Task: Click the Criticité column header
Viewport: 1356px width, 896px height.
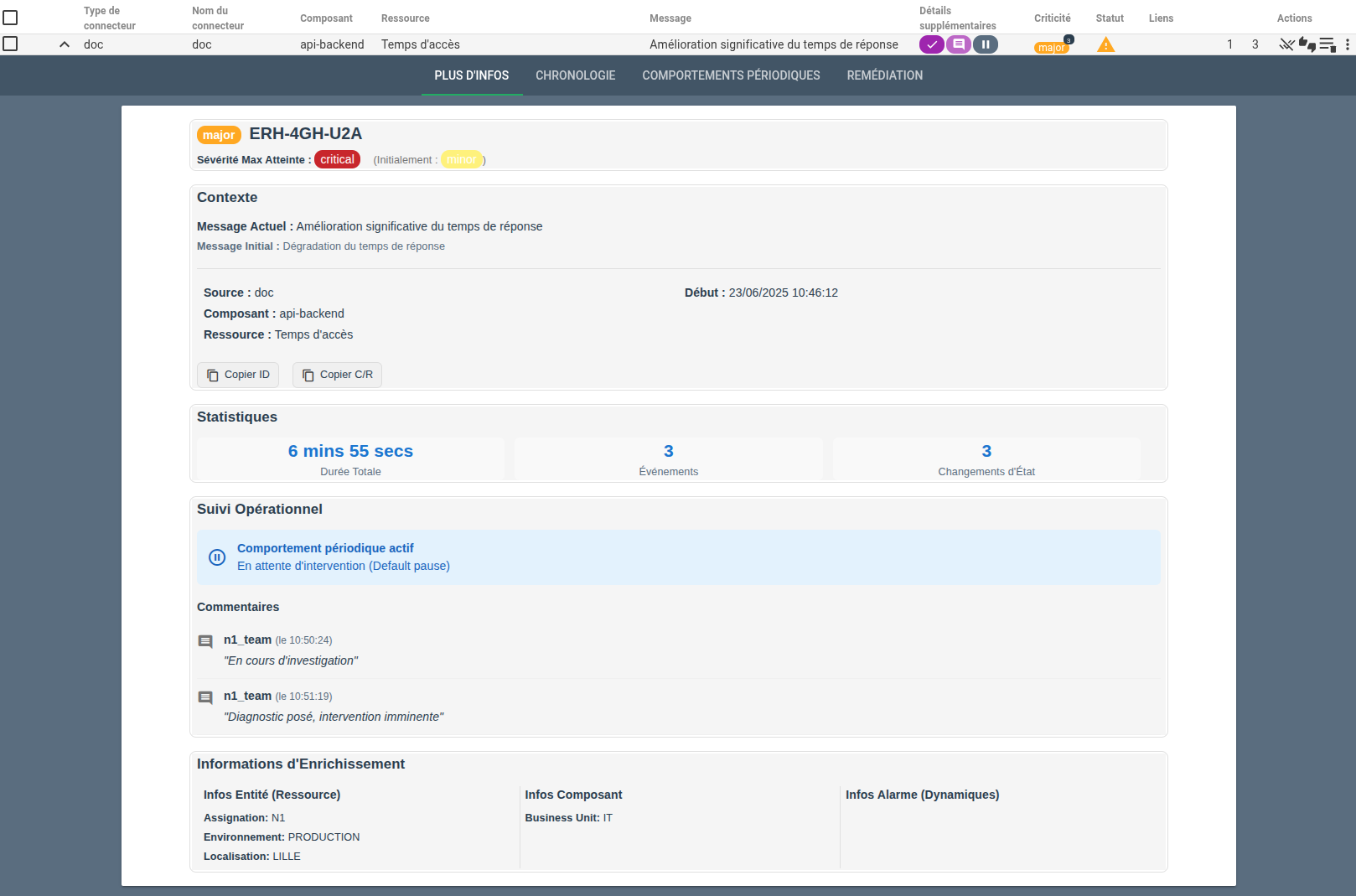Action: click(1052, 18)
